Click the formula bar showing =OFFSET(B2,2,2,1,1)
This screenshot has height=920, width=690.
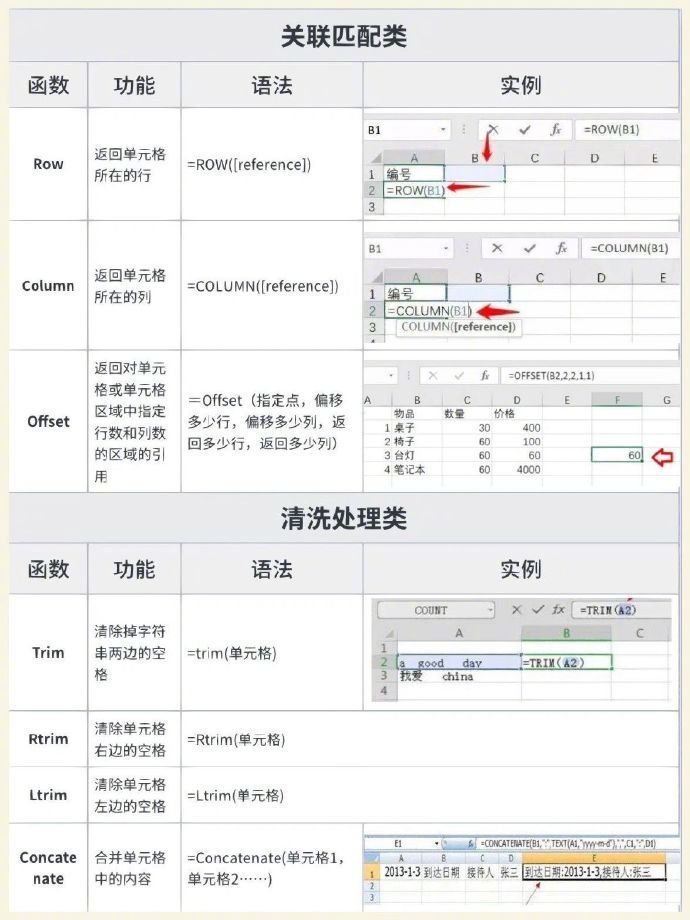point(589,376)
